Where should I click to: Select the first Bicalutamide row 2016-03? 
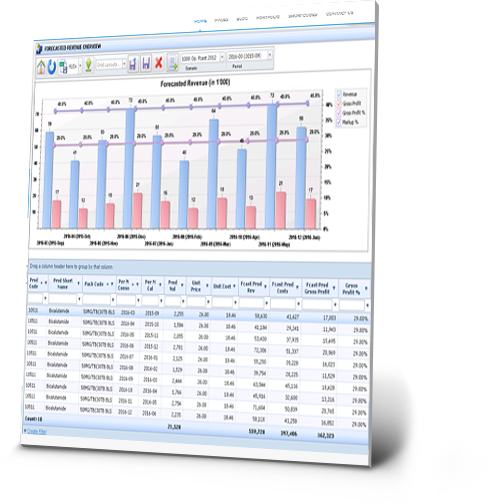pos(198,314)
